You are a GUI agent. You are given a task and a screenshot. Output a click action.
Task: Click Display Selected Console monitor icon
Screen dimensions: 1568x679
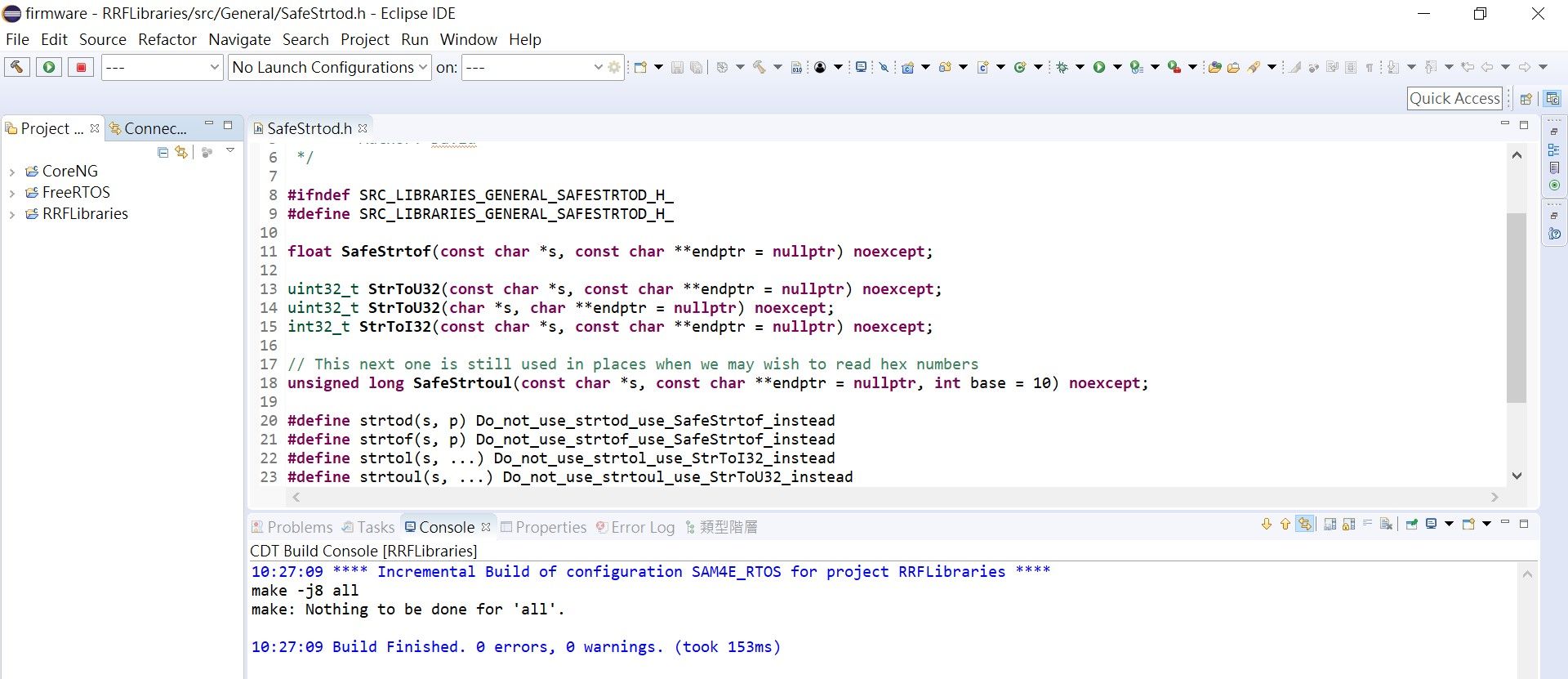coord(1431,524)
